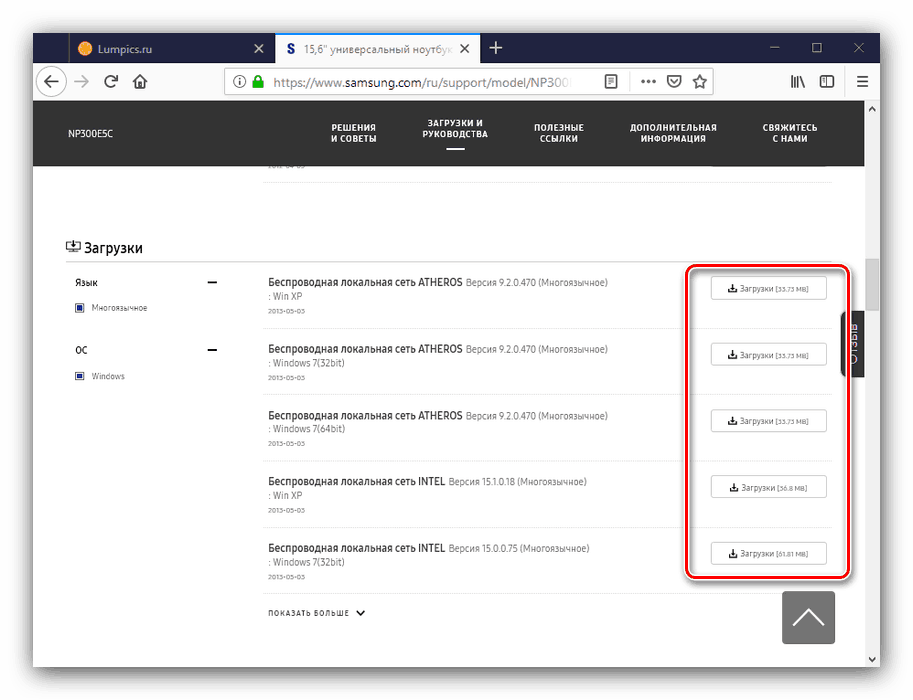Collapse the ОС filter section

point(212,350)
